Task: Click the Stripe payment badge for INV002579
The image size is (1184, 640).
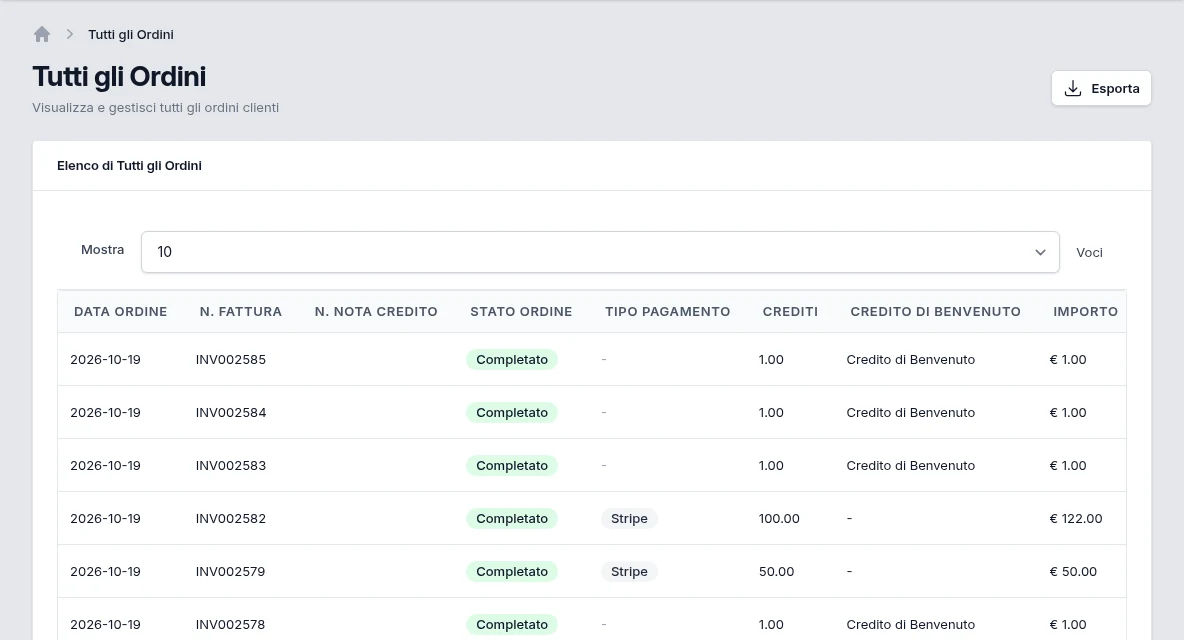Action: tap(629, 571)
